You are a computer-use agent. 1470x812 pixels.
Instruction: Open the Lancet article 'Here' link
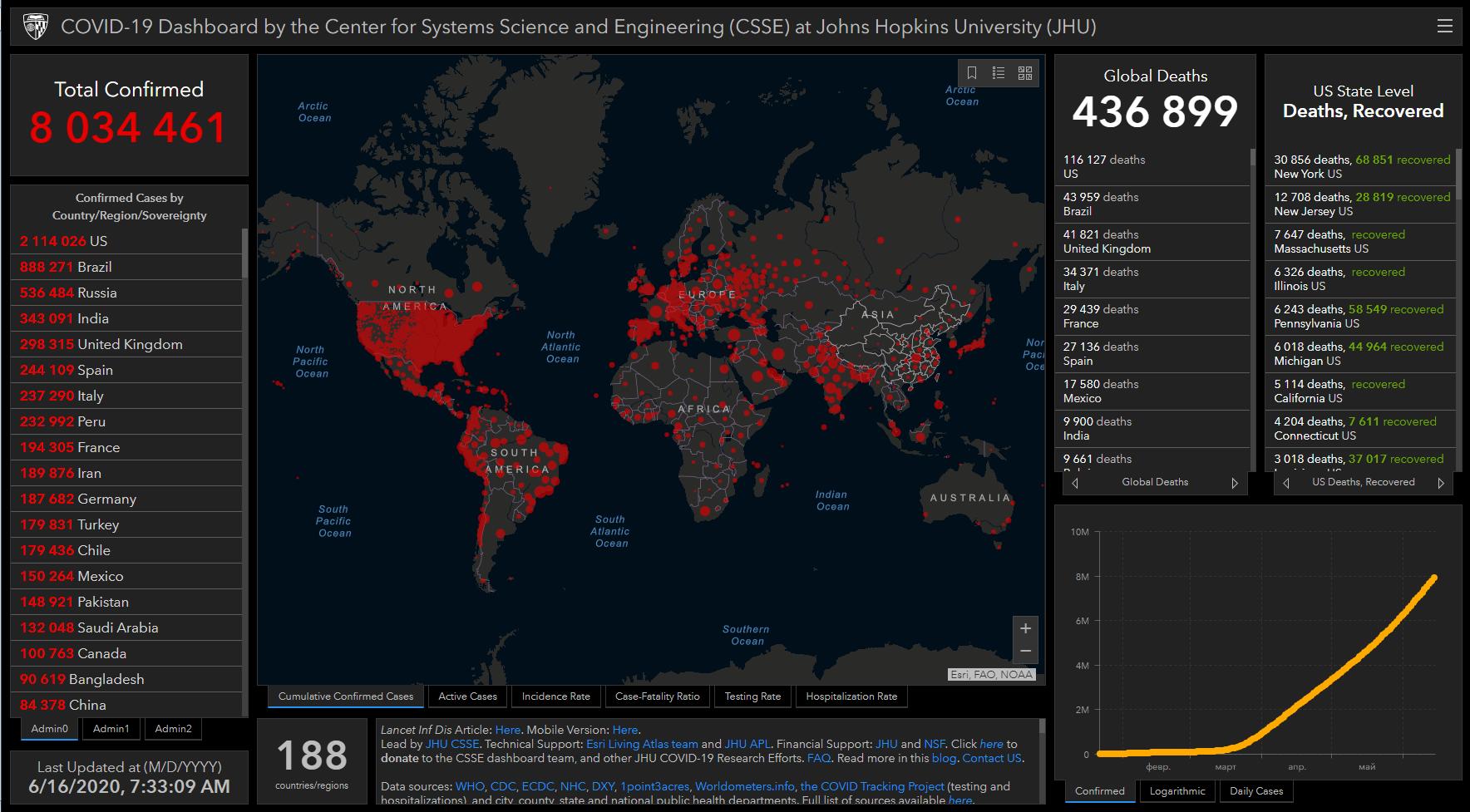point(507,730)
